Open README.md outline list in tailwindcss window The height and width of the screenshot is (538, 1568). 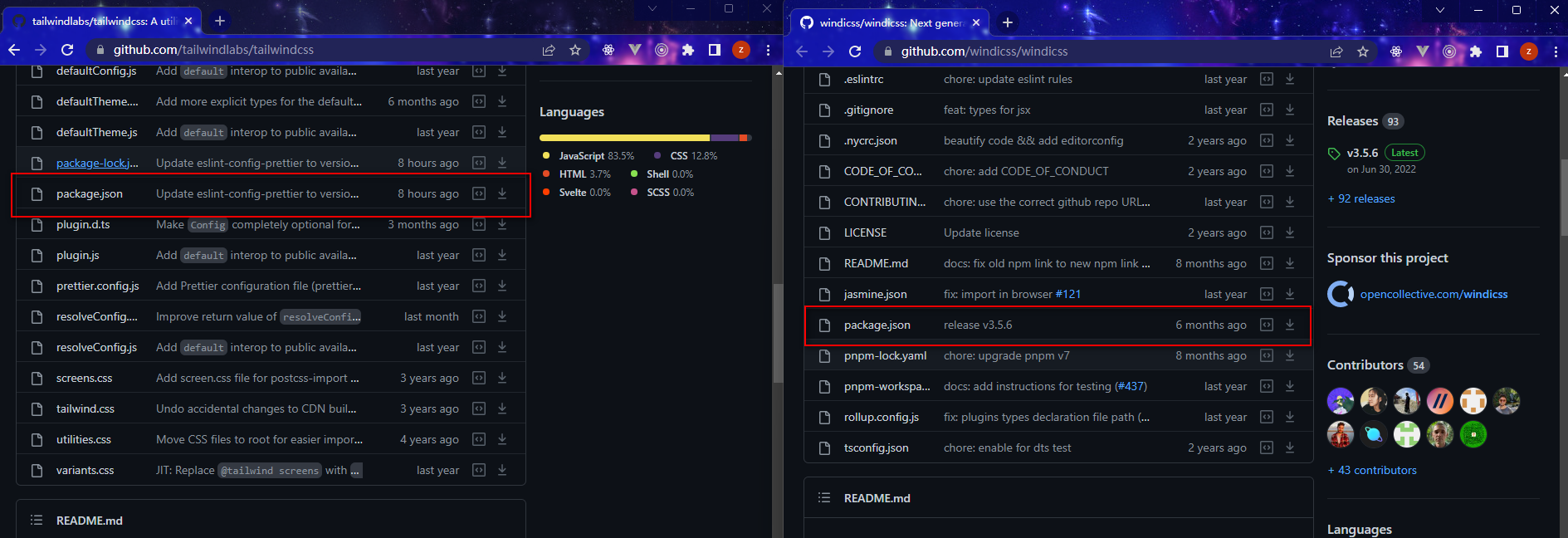click(x=37, y=521)
